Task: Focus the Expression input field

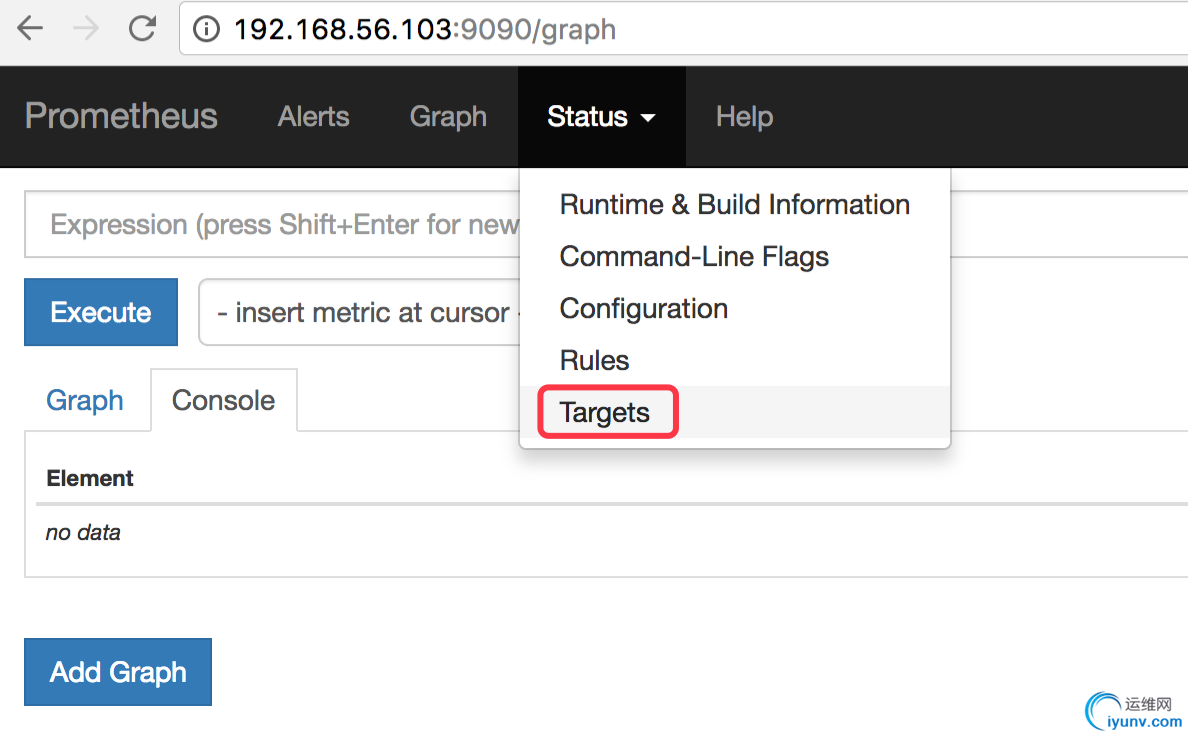Action: tap(270, 225)
